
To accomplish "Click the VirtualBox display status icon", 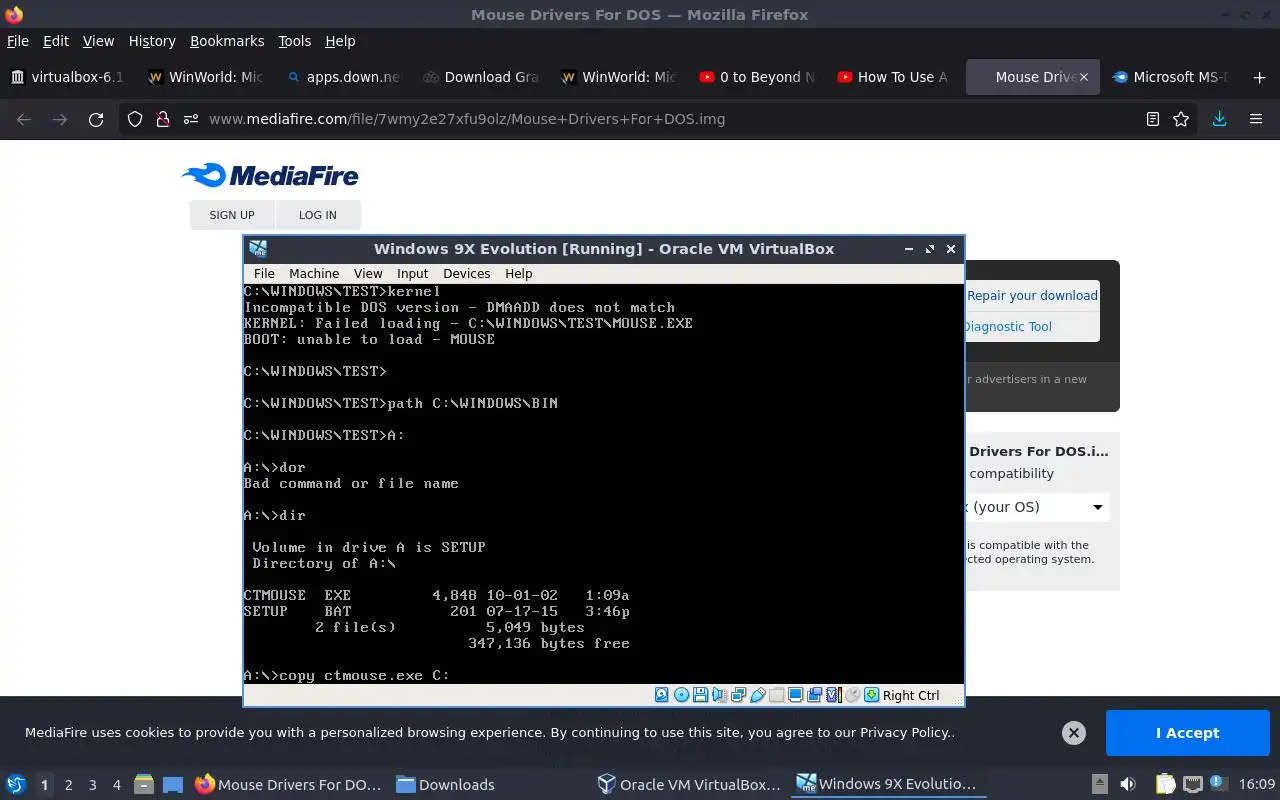I will pyautogui.click(x=795, y=695).
